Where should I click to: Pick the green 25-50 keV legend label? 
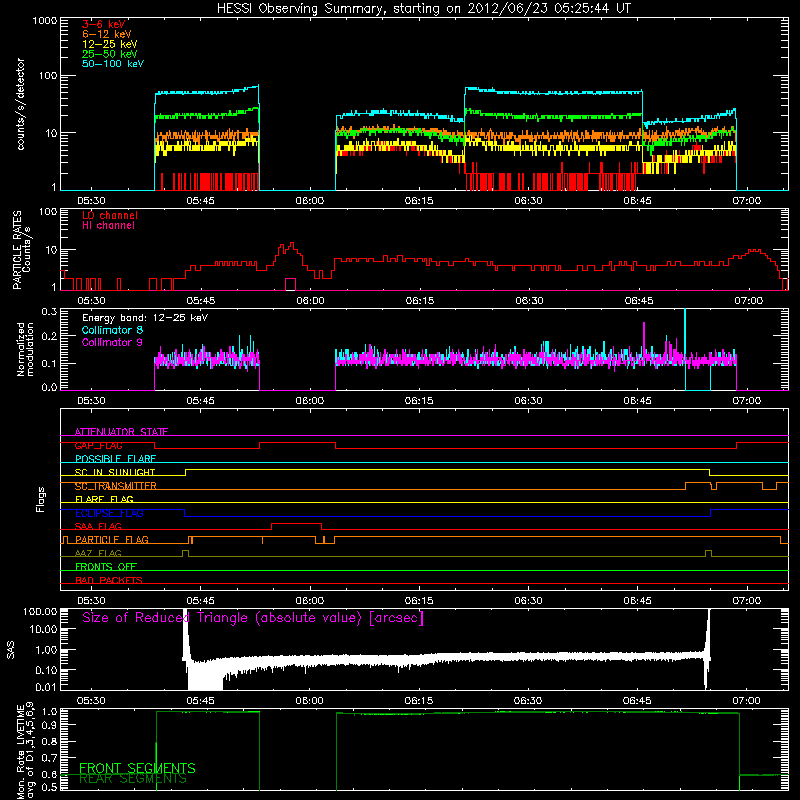tap(109, 54)
